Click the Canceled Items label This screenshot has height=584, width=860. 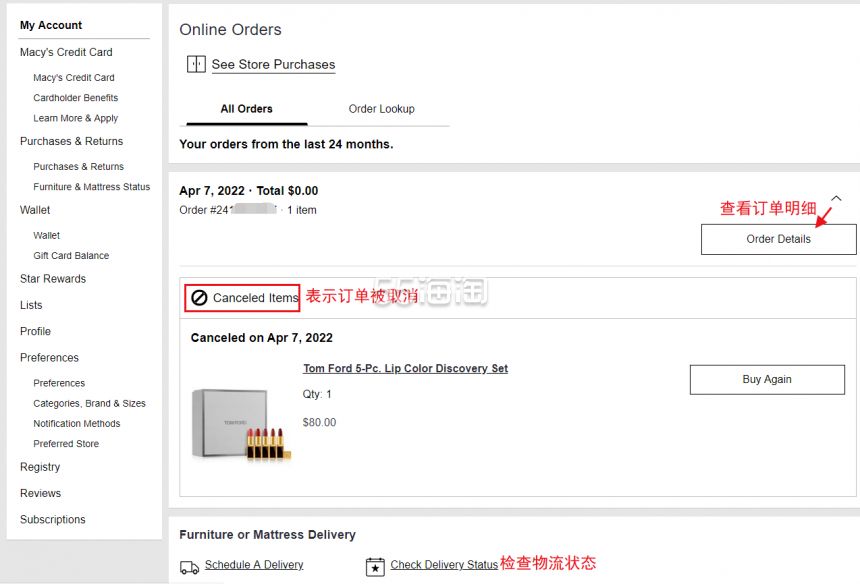coord(256,298)
